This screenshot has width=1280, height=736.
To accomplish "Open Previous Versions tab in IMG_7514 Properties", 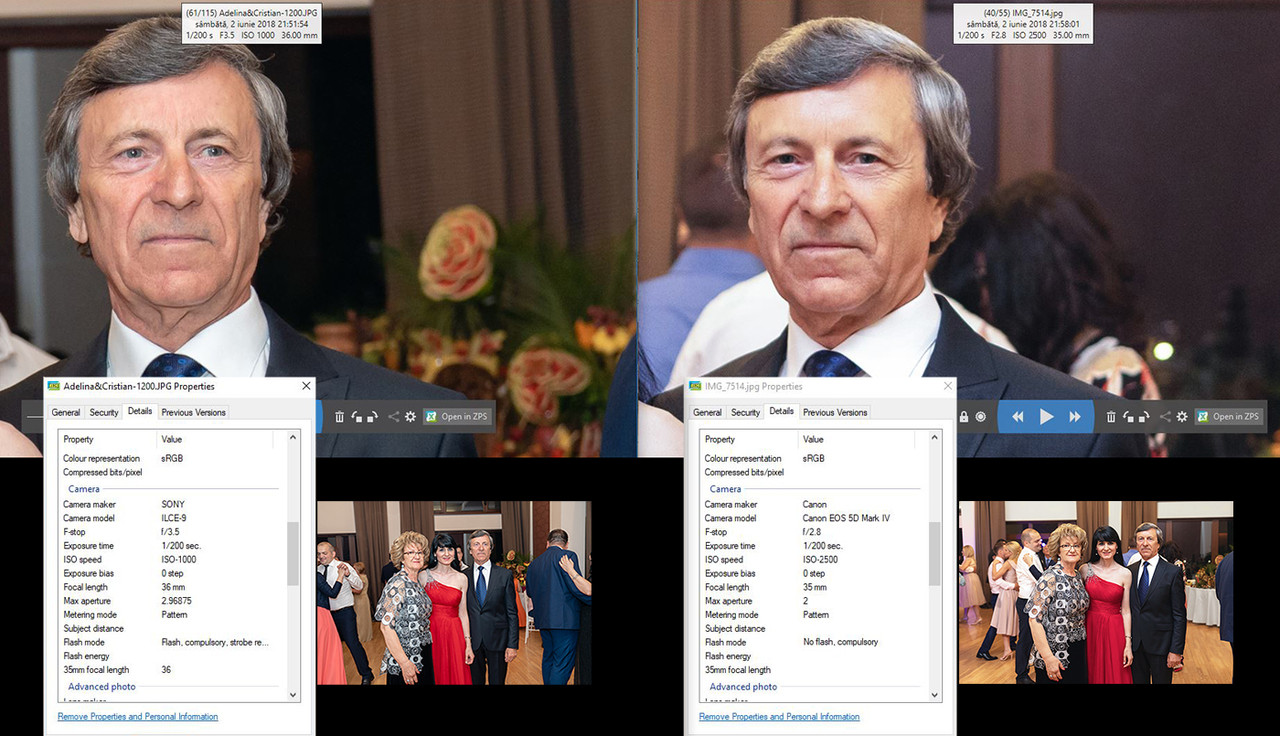I will tap(835, 412).
